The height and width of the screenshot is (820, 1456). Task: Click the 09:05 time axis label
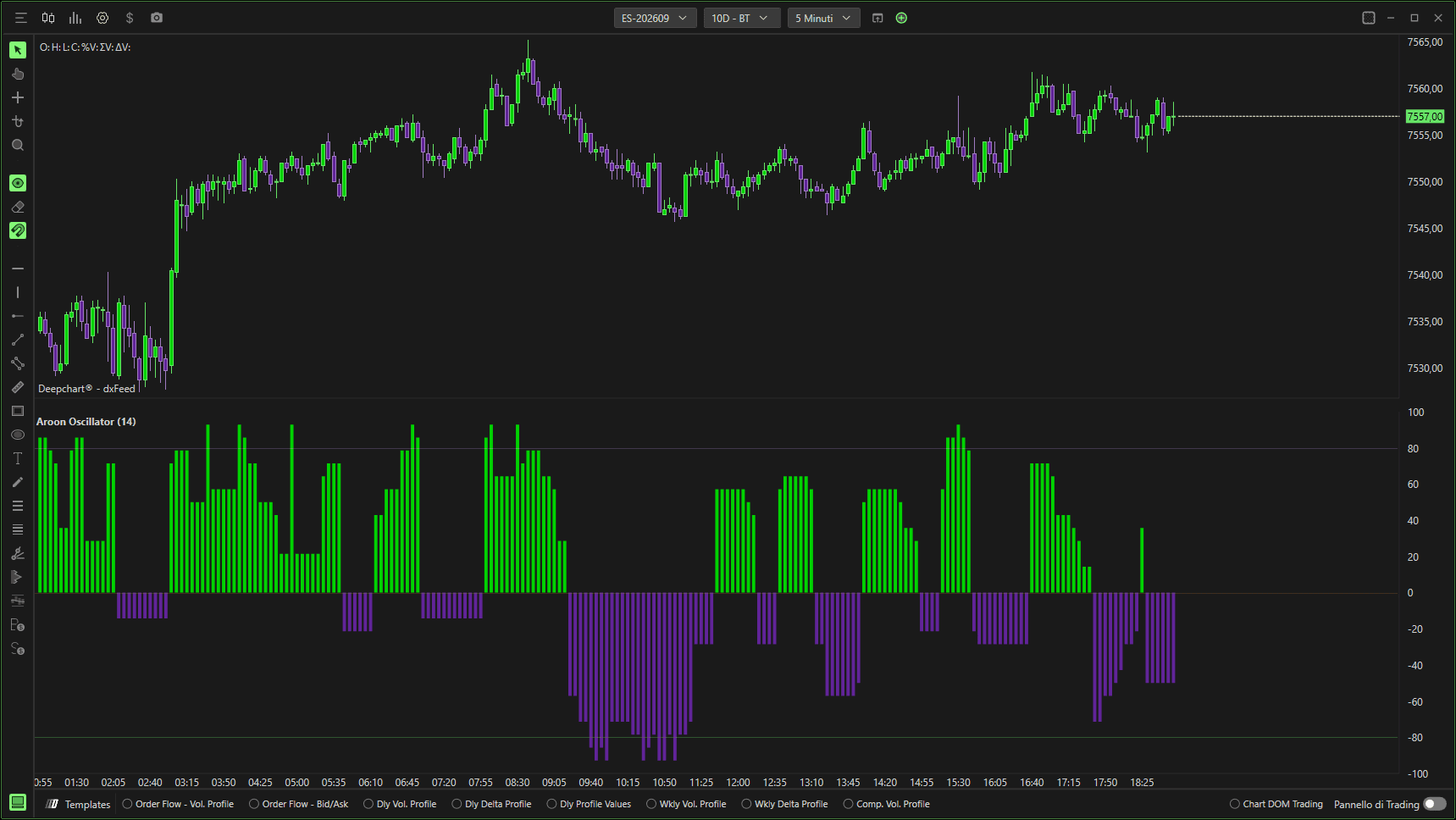[x=554, y=783]
